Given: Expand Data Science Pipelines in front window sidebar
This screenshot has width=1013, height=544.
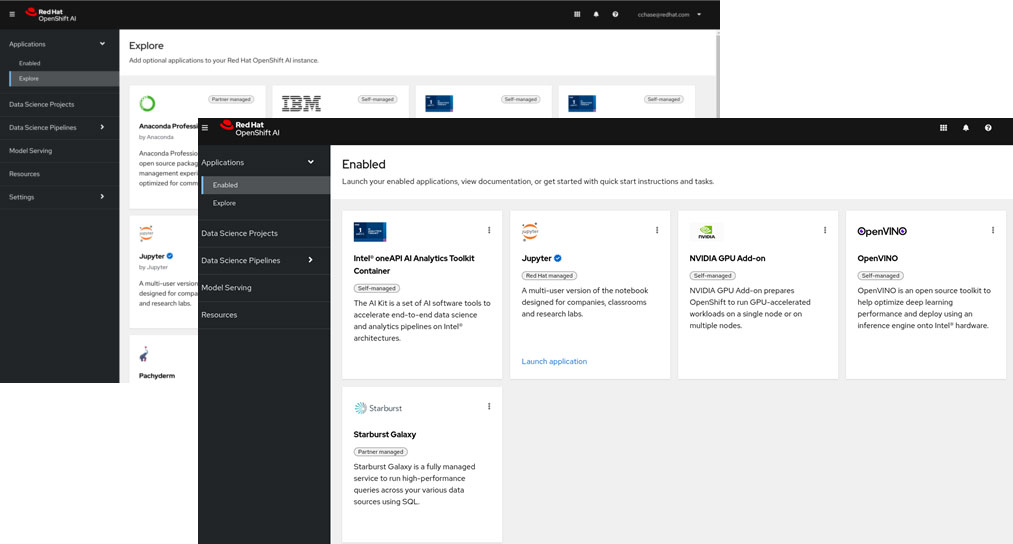Looking at the screenshot, I should coord(311,260).
